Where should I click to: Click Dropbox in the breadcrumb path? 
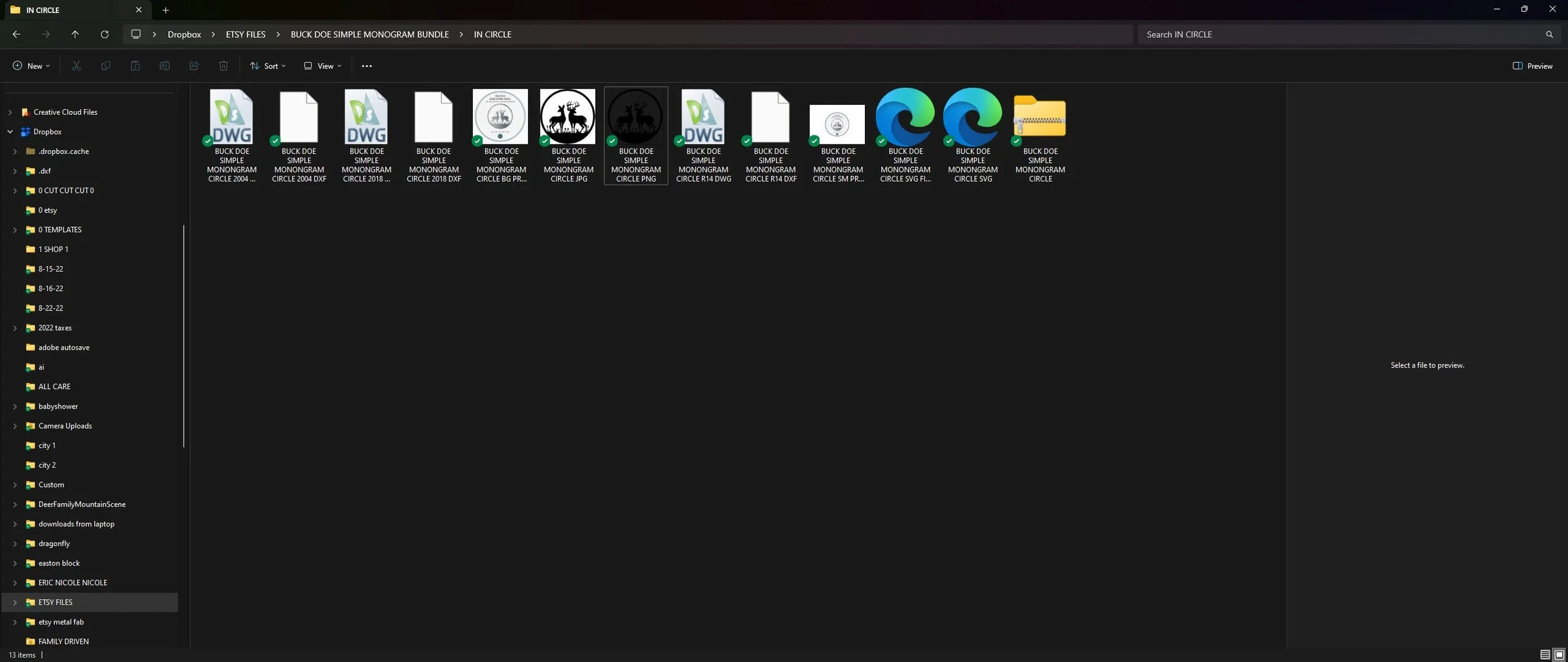click(x=184, y=35)
